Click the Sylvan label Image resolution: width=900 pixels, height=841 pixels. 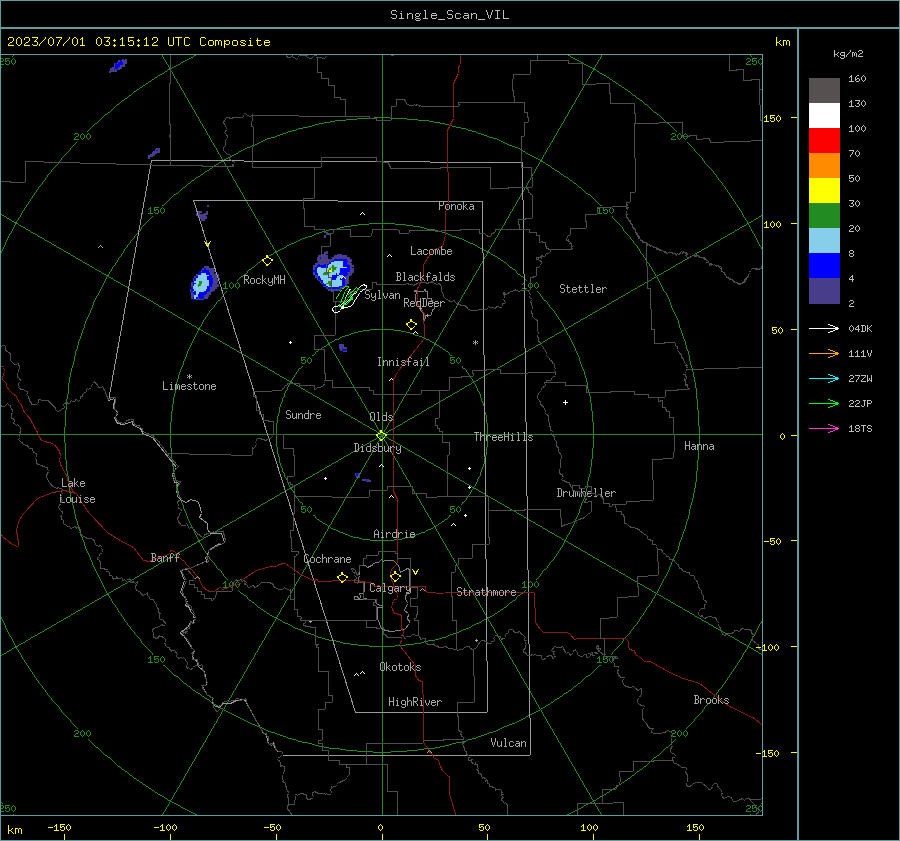(x=382, y=295)
